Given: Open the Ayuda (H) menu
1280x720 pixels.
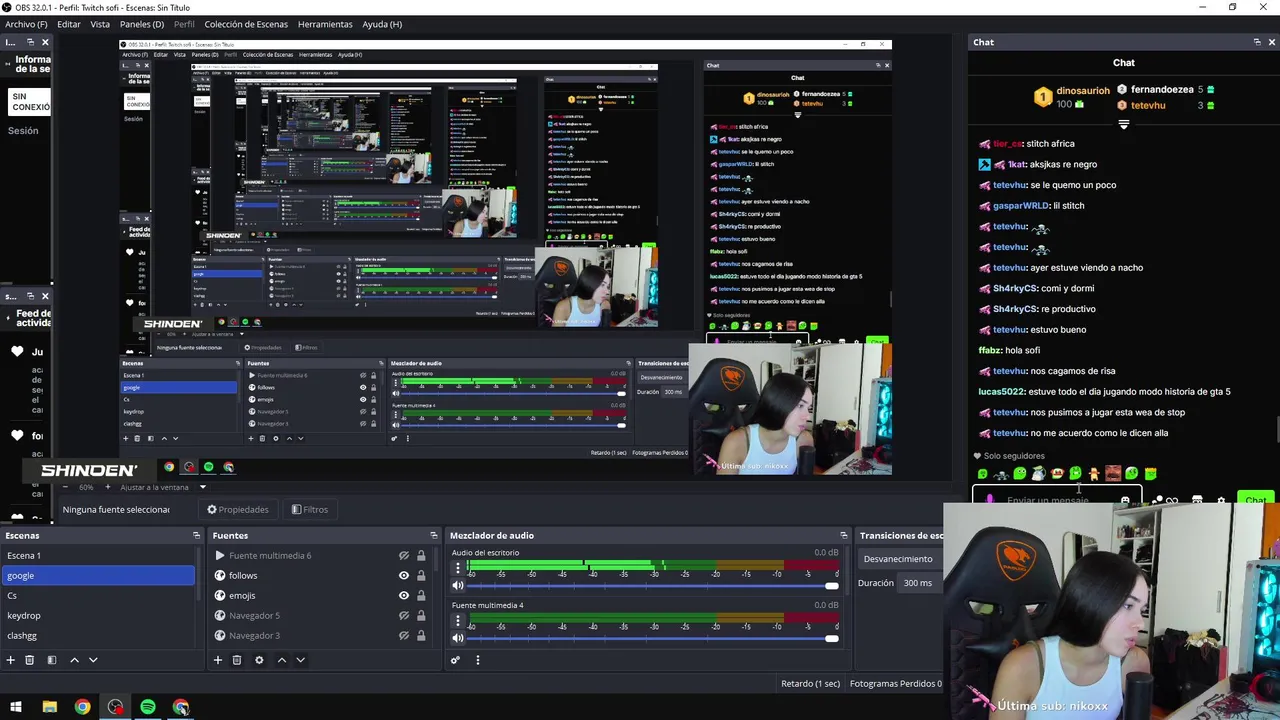Looking at the screenshot, I should [382, 24].
